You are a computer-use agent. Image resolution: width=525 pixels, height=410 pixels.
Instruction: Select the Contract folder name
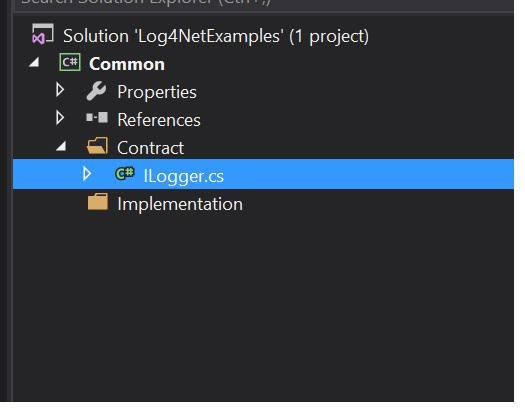150,148
